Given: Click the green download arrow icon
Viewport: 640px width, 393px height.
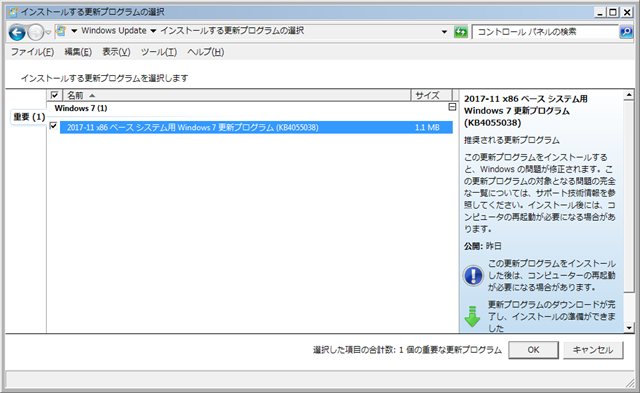Looking at the screenshot, I should coord(473,316).
